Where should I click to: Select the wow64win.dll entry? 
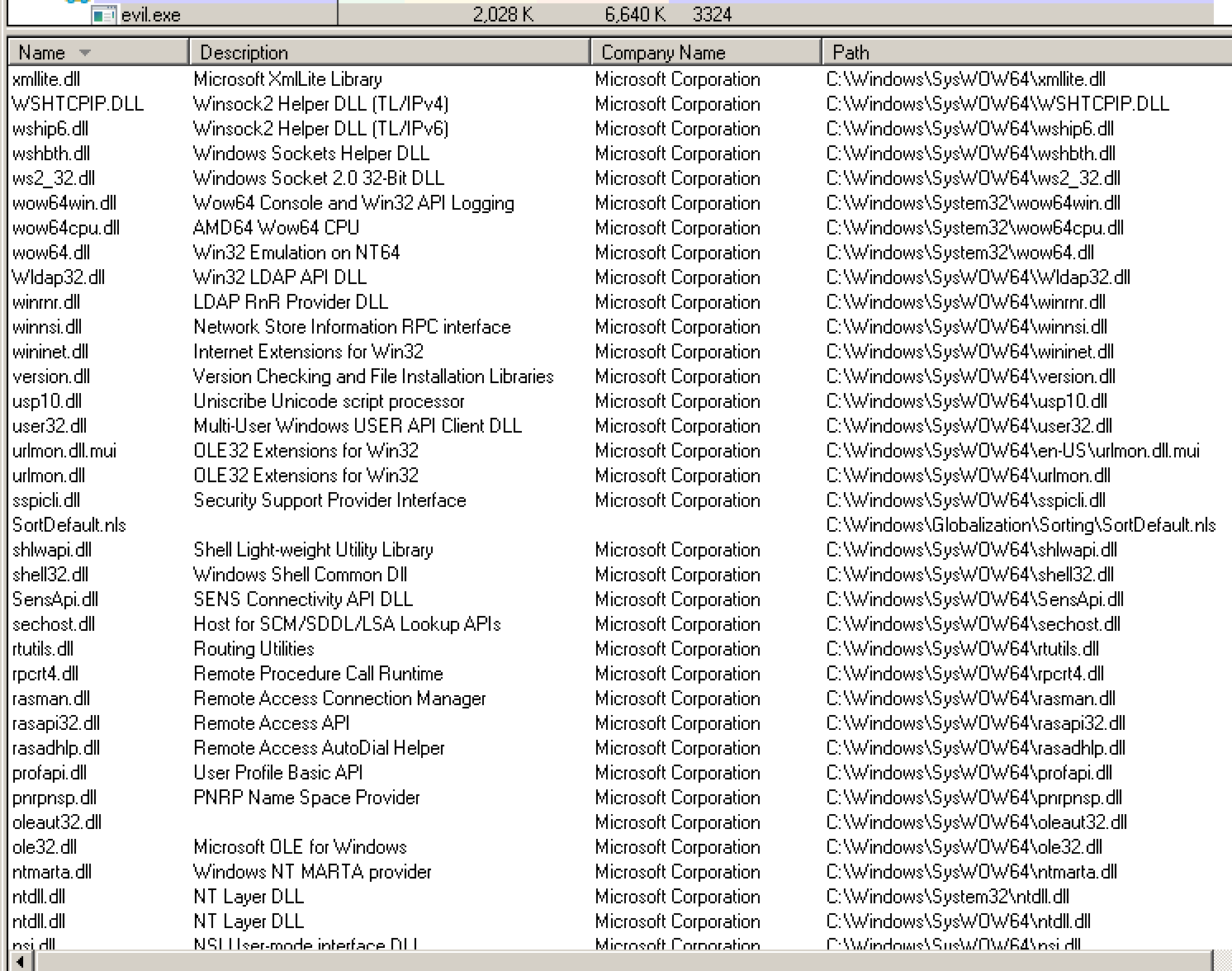point(64,203)
